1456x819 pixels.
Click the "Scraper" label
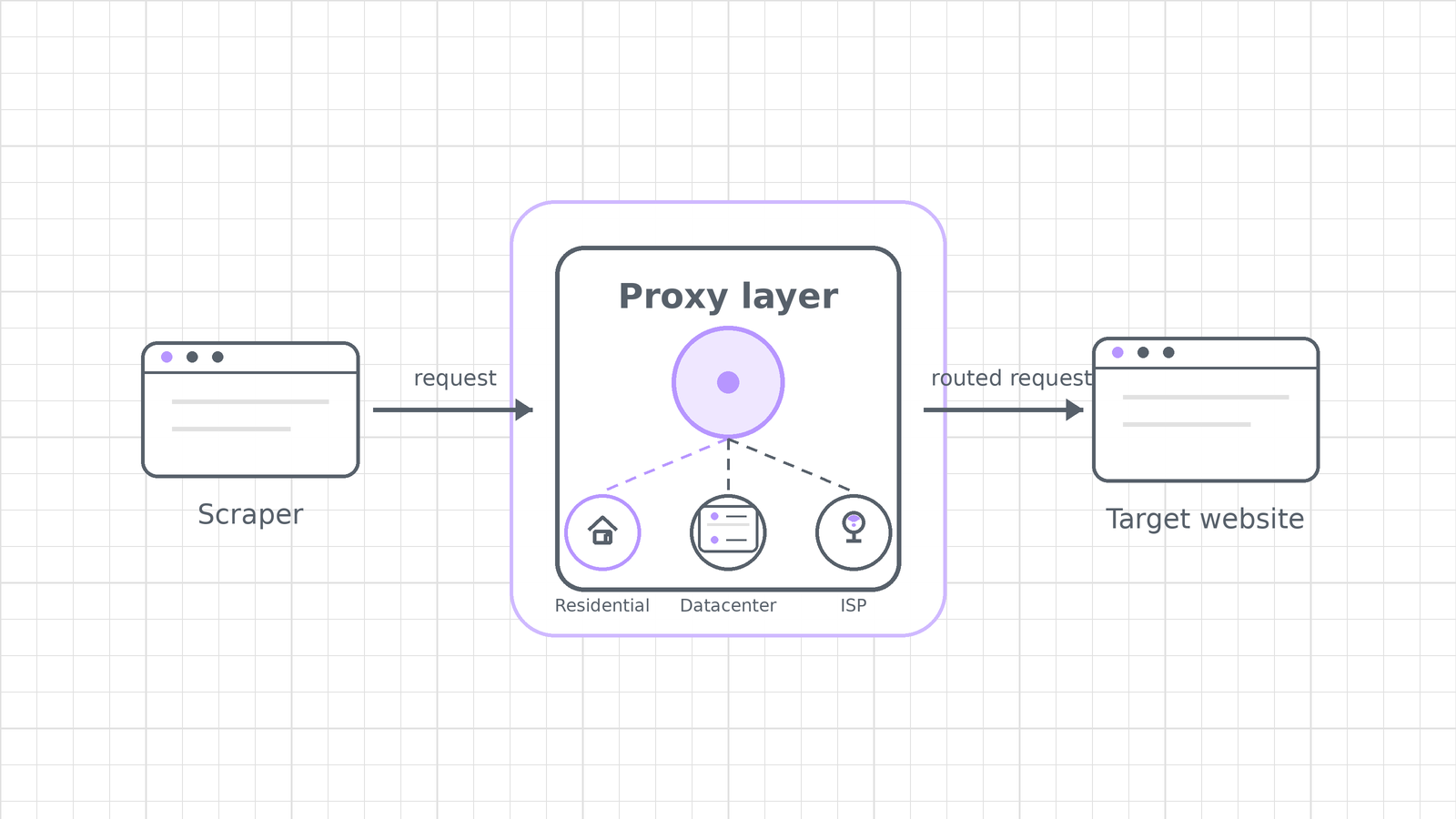tap(250, 515)
